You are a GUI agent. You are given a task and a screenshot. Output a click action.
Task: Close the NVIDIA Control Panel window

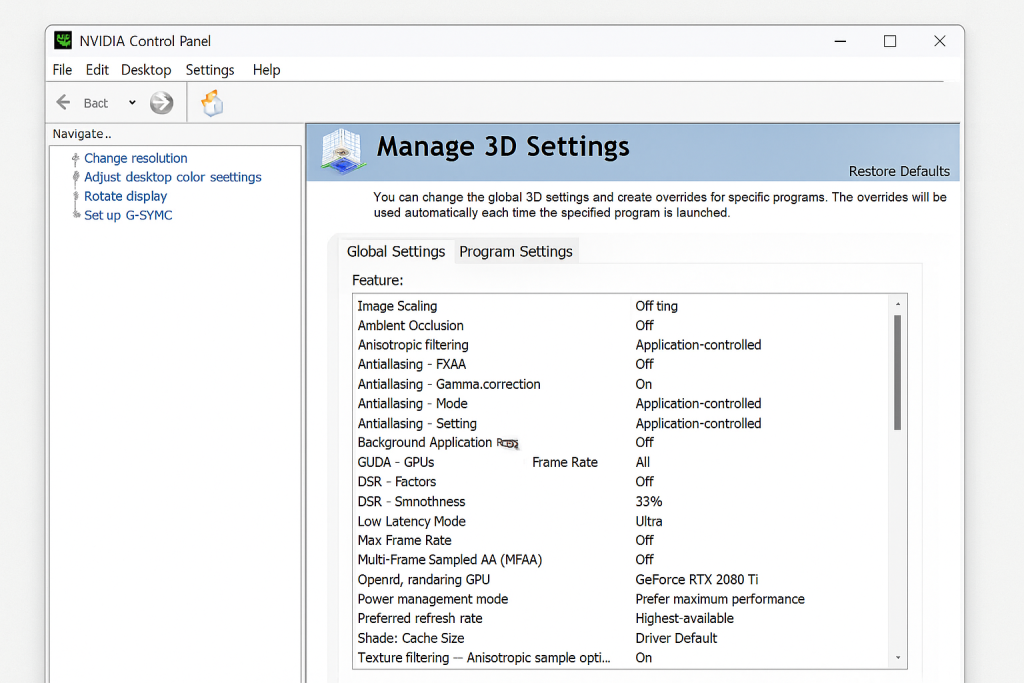click(940, 41)
